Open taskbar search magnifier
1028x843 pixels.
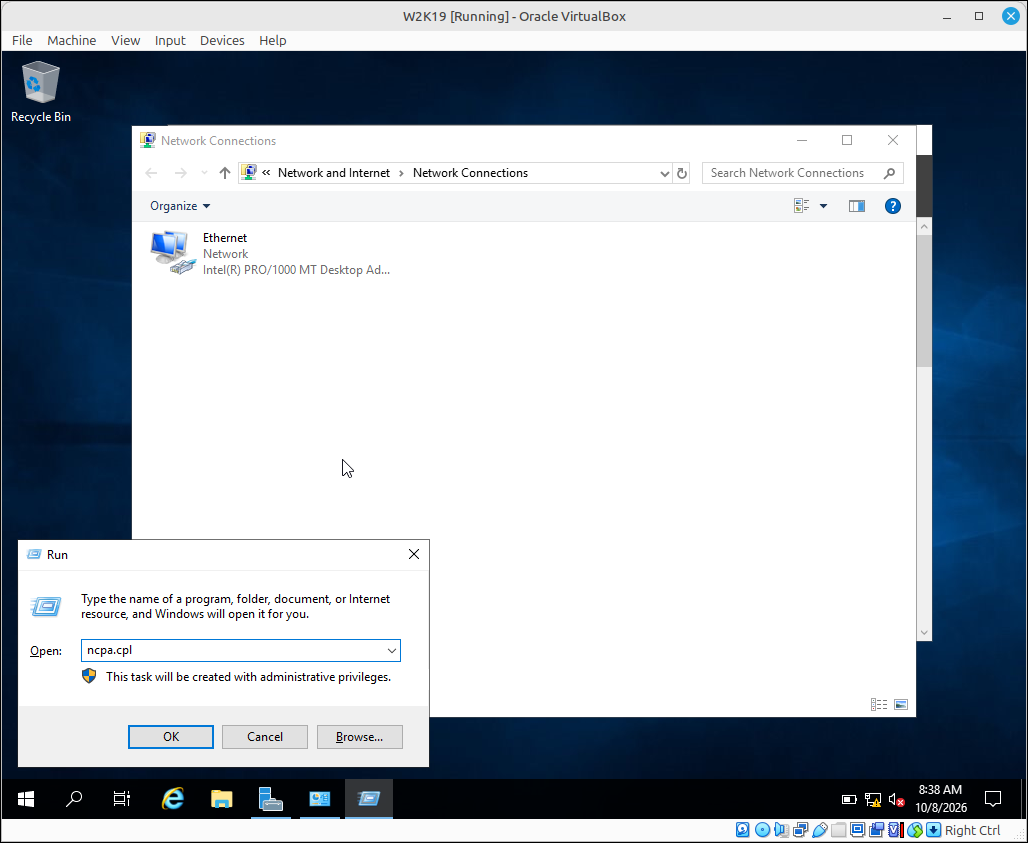click(74, 798)
